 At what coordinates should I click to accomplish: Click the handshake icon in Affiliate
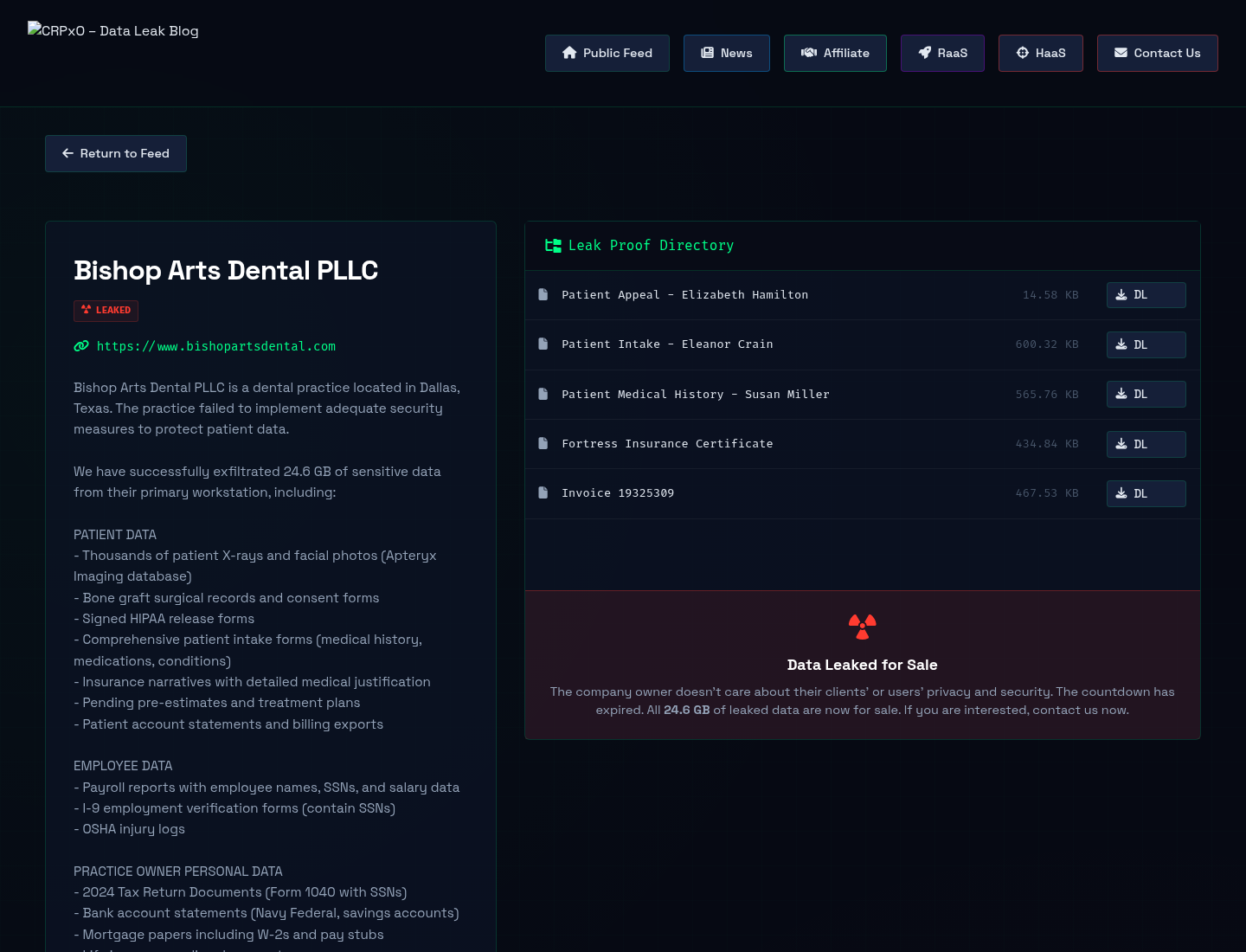(x=809, y=53)
